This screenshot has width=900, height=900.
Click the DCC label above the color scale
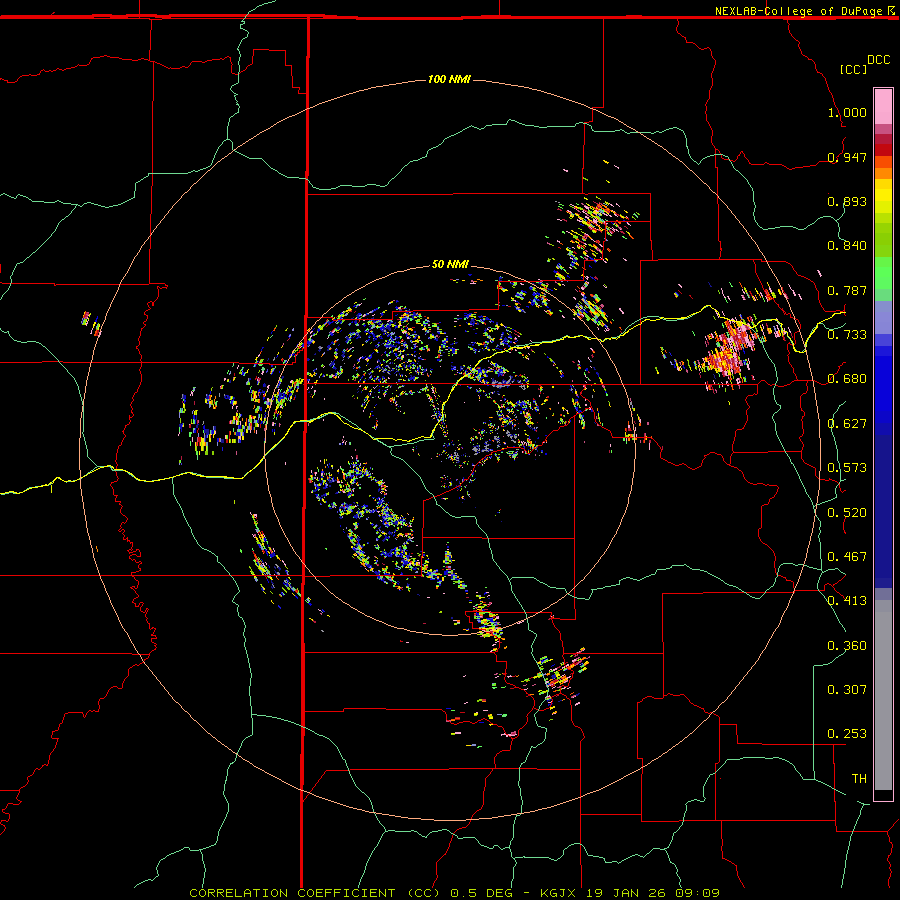click(x=879, y=60)
